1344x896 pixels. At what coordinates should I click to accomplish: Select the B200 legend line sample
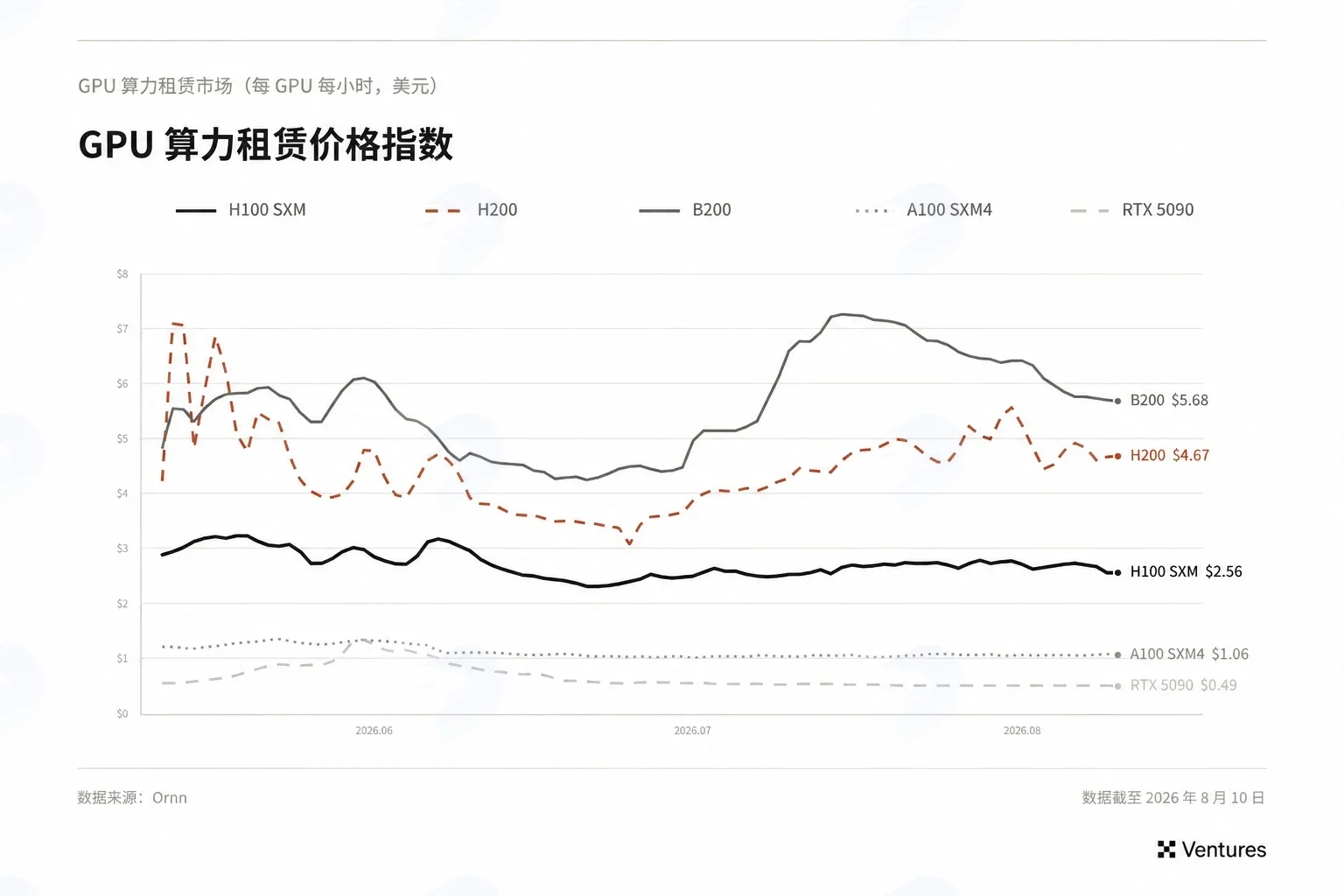tap(660, 211)
